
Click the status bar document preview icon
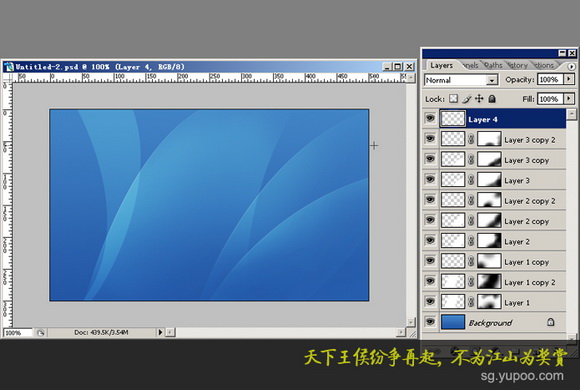coord(40,333)
